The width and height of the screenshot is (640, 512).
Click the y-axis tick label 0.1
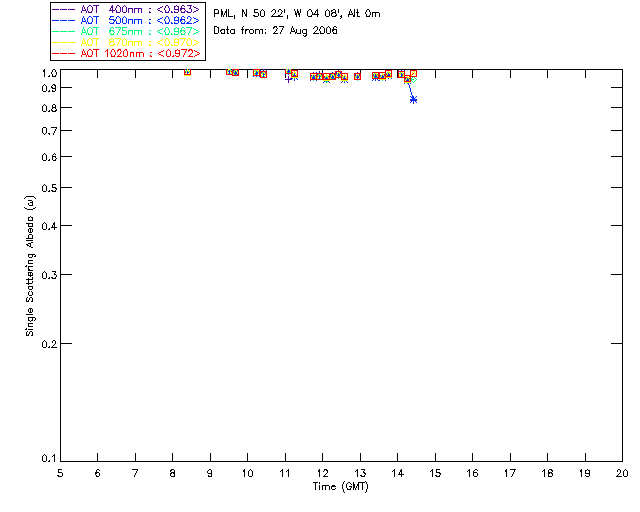48,458
